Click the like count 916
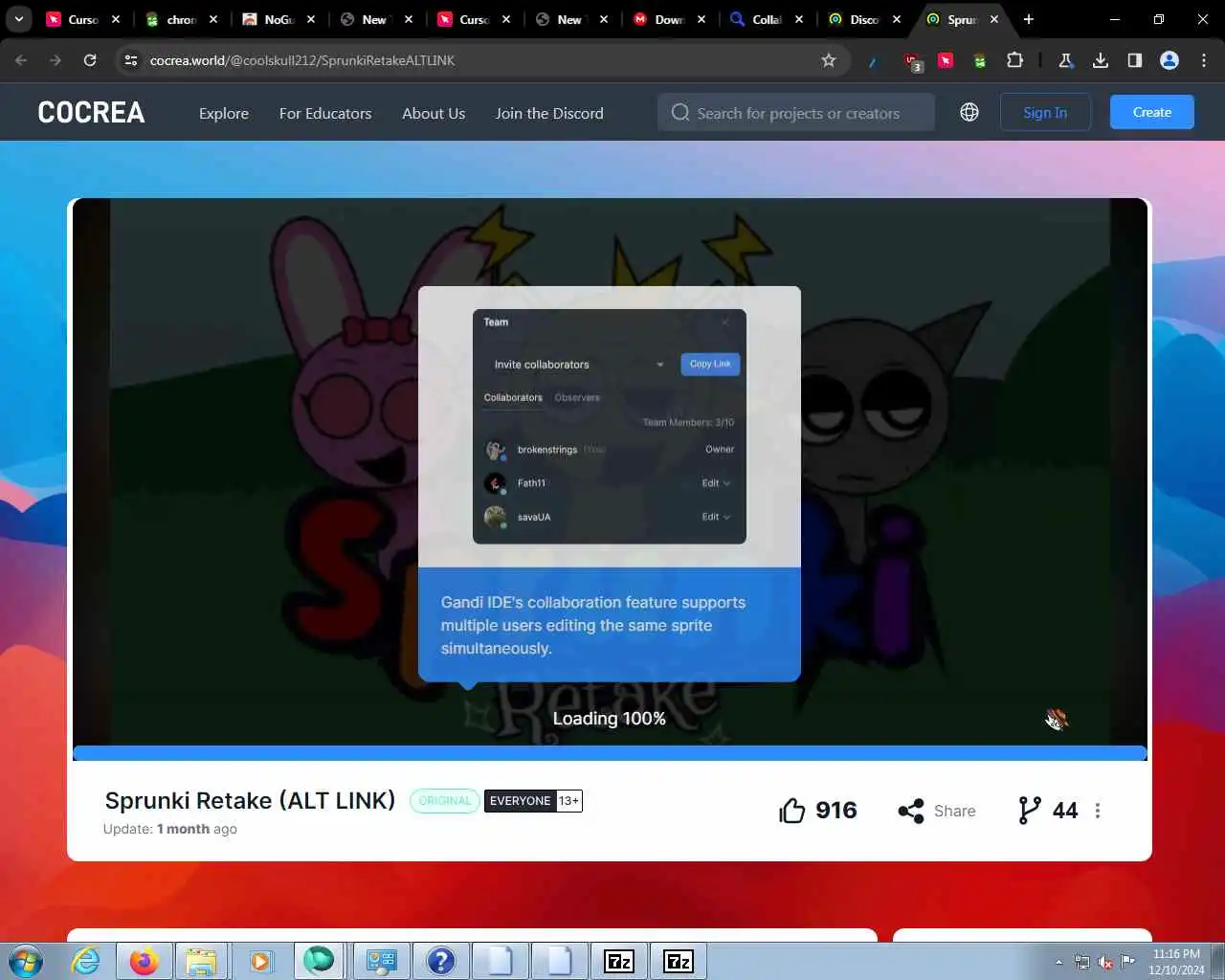Image resolution: width=1225 pixels, height=980 pixels. pos(836,811)
